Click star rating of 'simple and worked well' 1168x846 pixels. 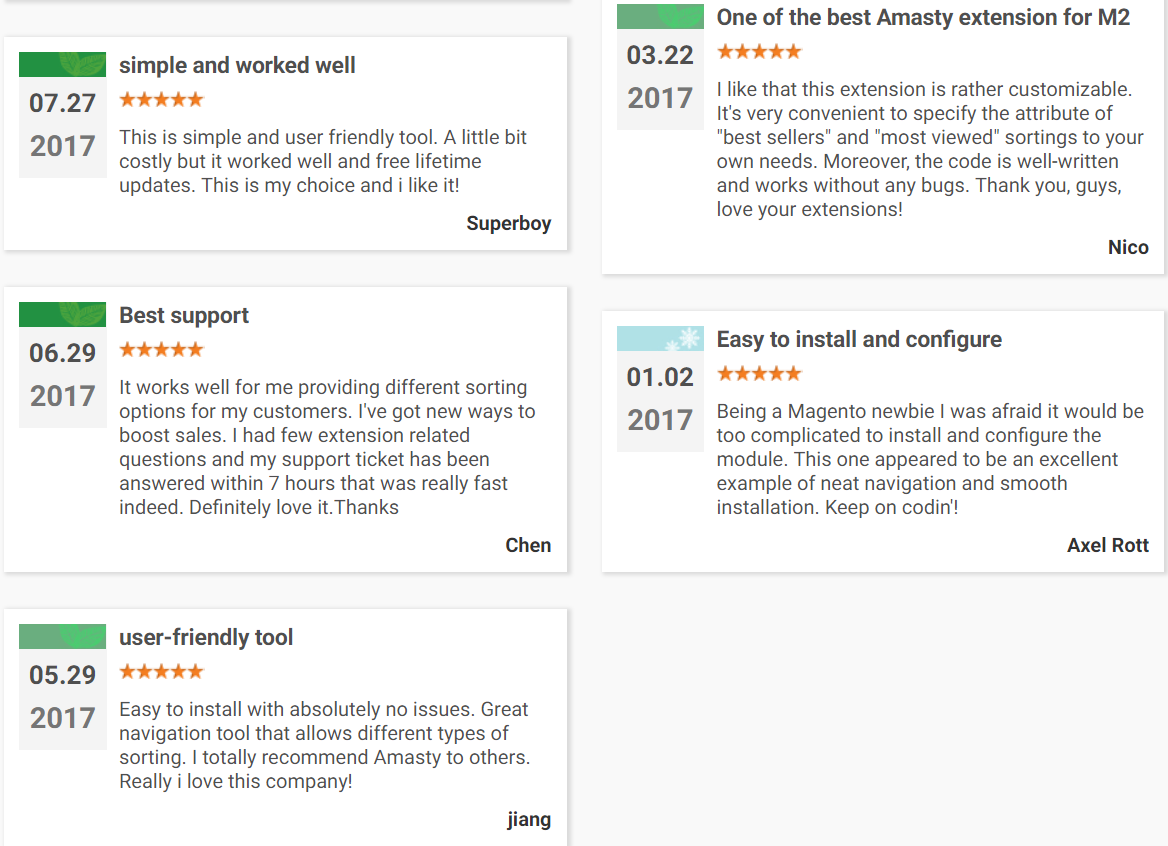click(x=162, y=99)
